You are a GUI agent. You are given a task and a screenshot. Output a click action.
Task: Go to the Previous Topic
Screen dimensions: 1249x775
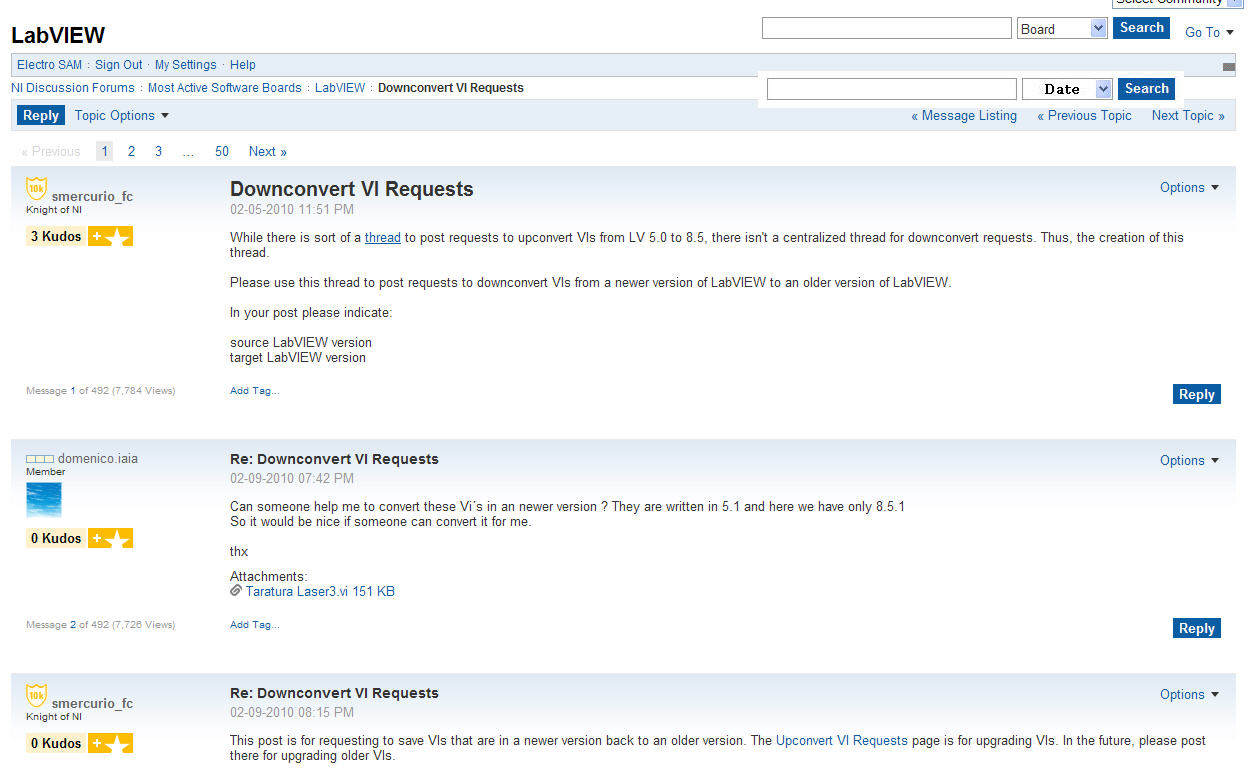pos(1084,115)
